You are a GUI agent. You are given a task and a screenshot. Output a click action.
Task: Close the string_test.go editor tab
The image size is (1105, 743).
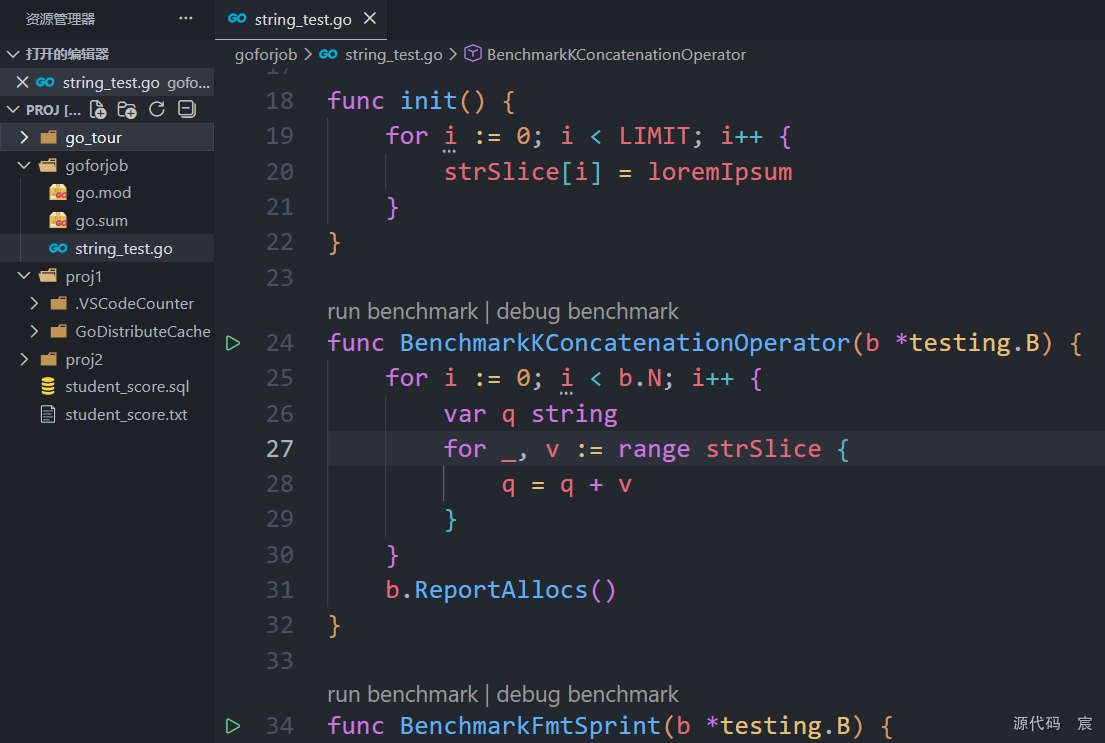tap(370, 18)
